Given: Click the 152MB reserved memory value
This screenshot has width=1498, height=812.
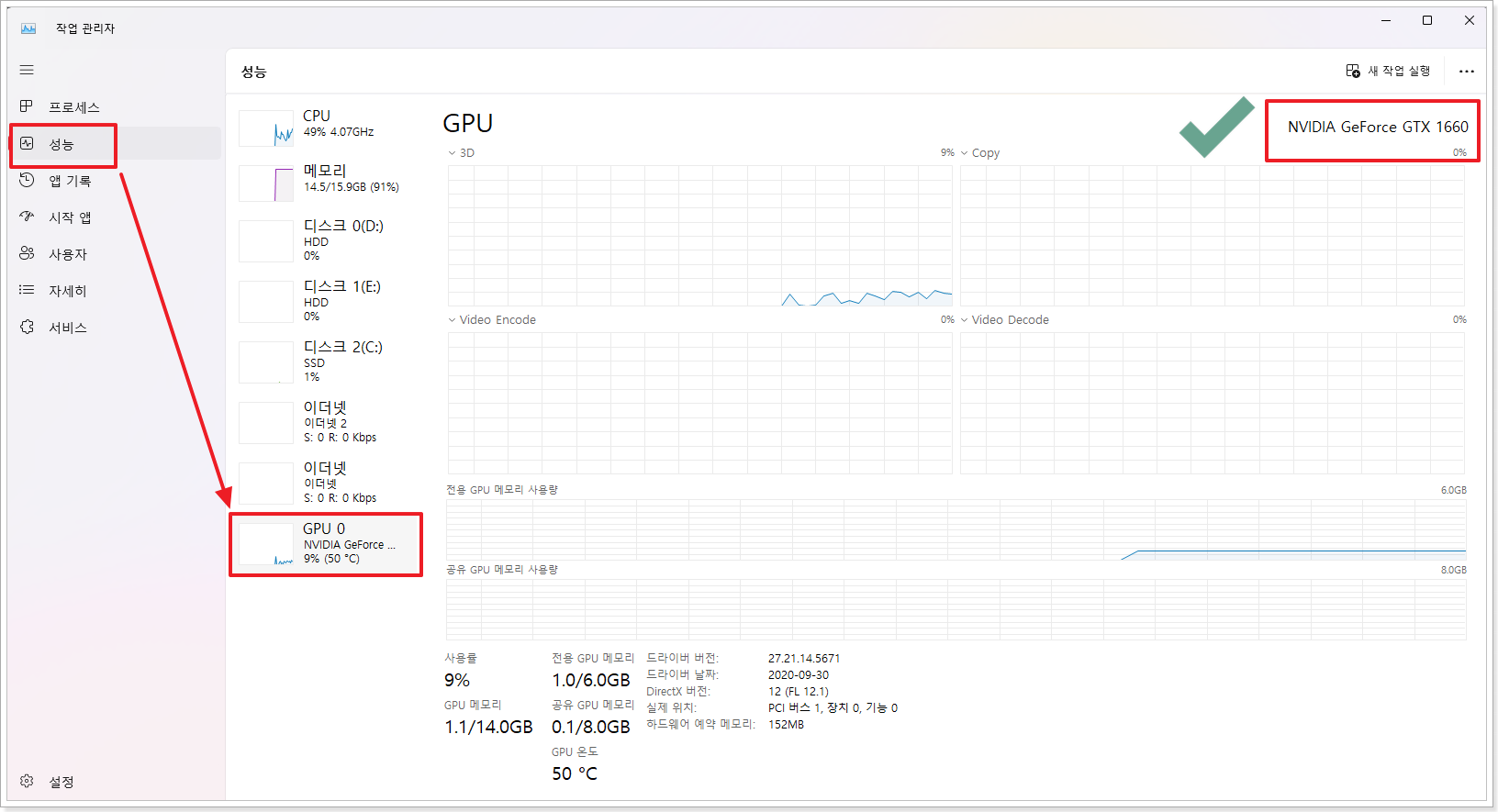Looking at the screenshot, I should click(787, 724).
